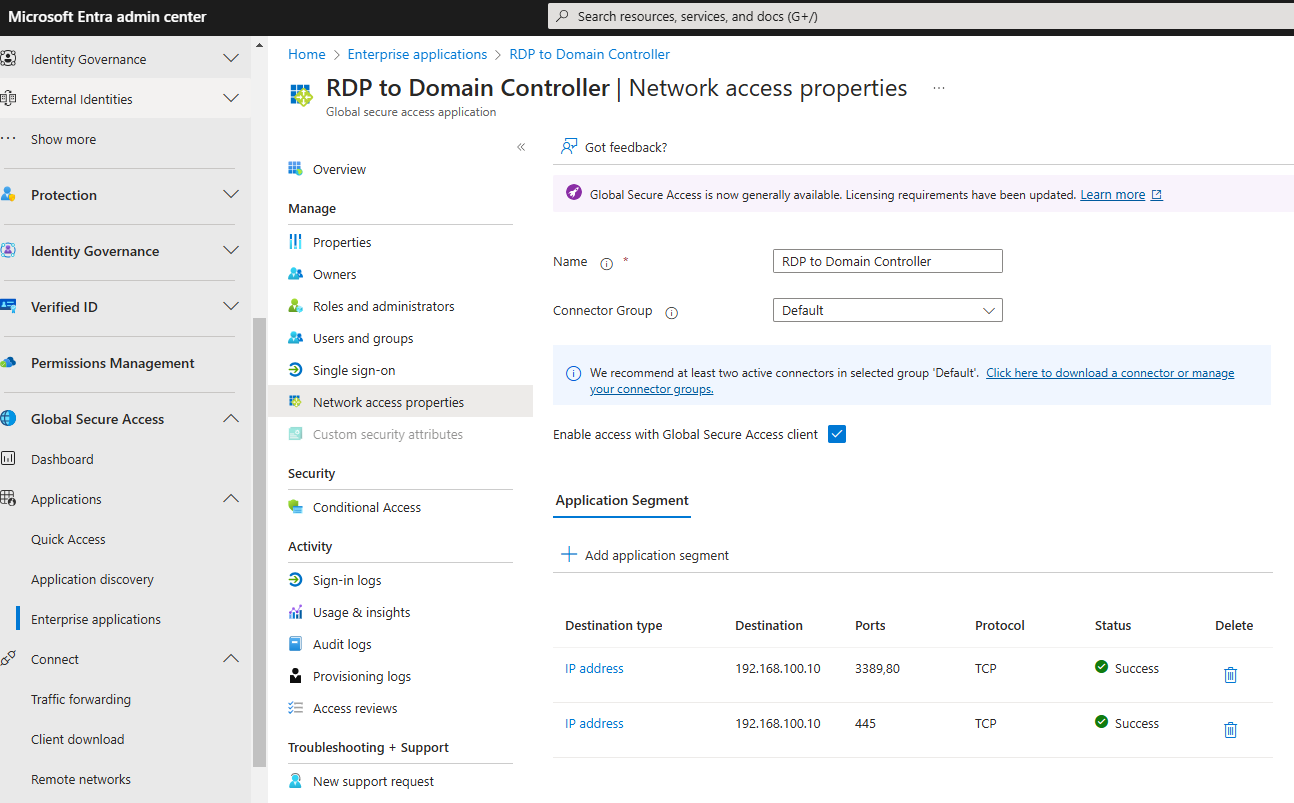Click the application tile icon beside title
This screenshot has width=1294, height=803.
tap(301, 95)
